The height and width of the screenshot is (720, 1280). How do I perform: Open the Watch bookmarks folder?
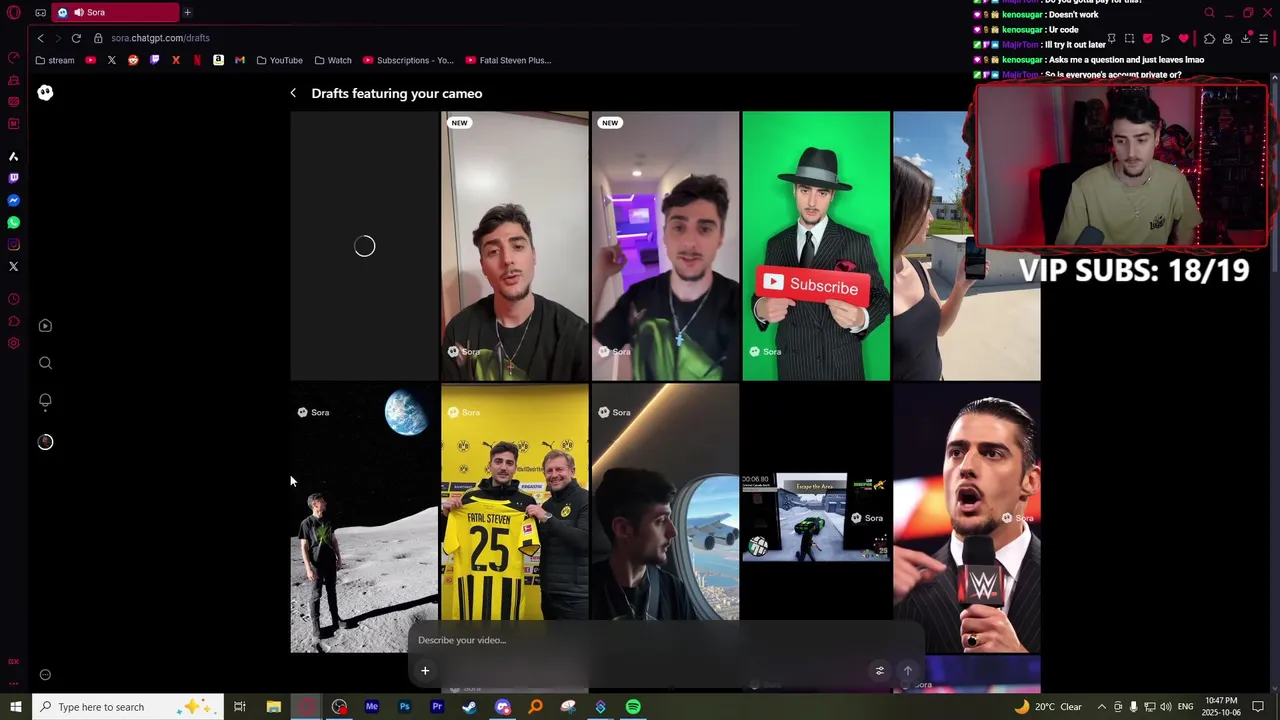(x=333, y=60)
